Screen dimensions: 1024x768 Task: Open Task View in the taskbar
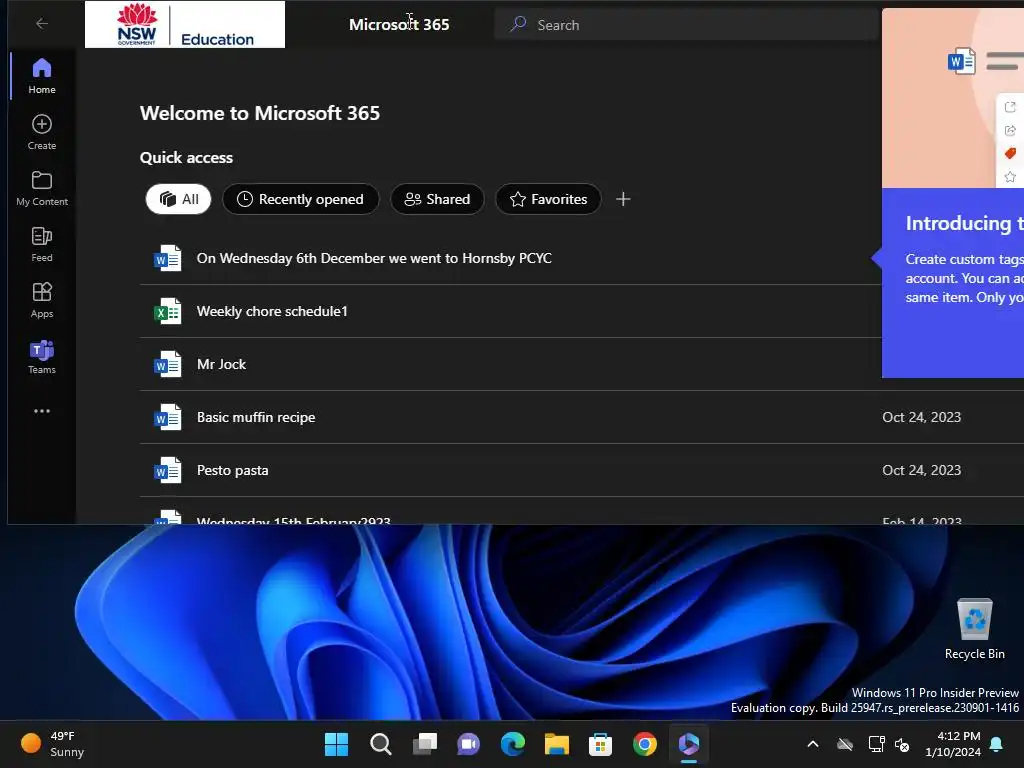pyautogui.click(x=424, y=744)
